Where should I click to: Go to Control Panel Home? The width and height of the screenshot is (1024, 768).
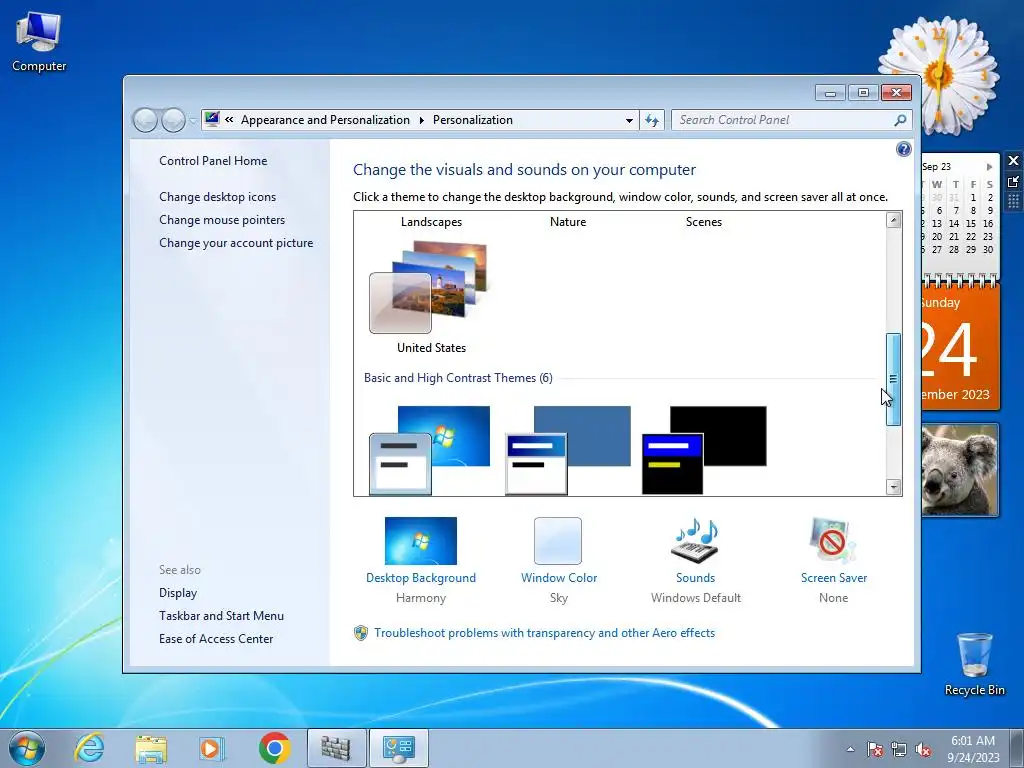pos(213,161)
